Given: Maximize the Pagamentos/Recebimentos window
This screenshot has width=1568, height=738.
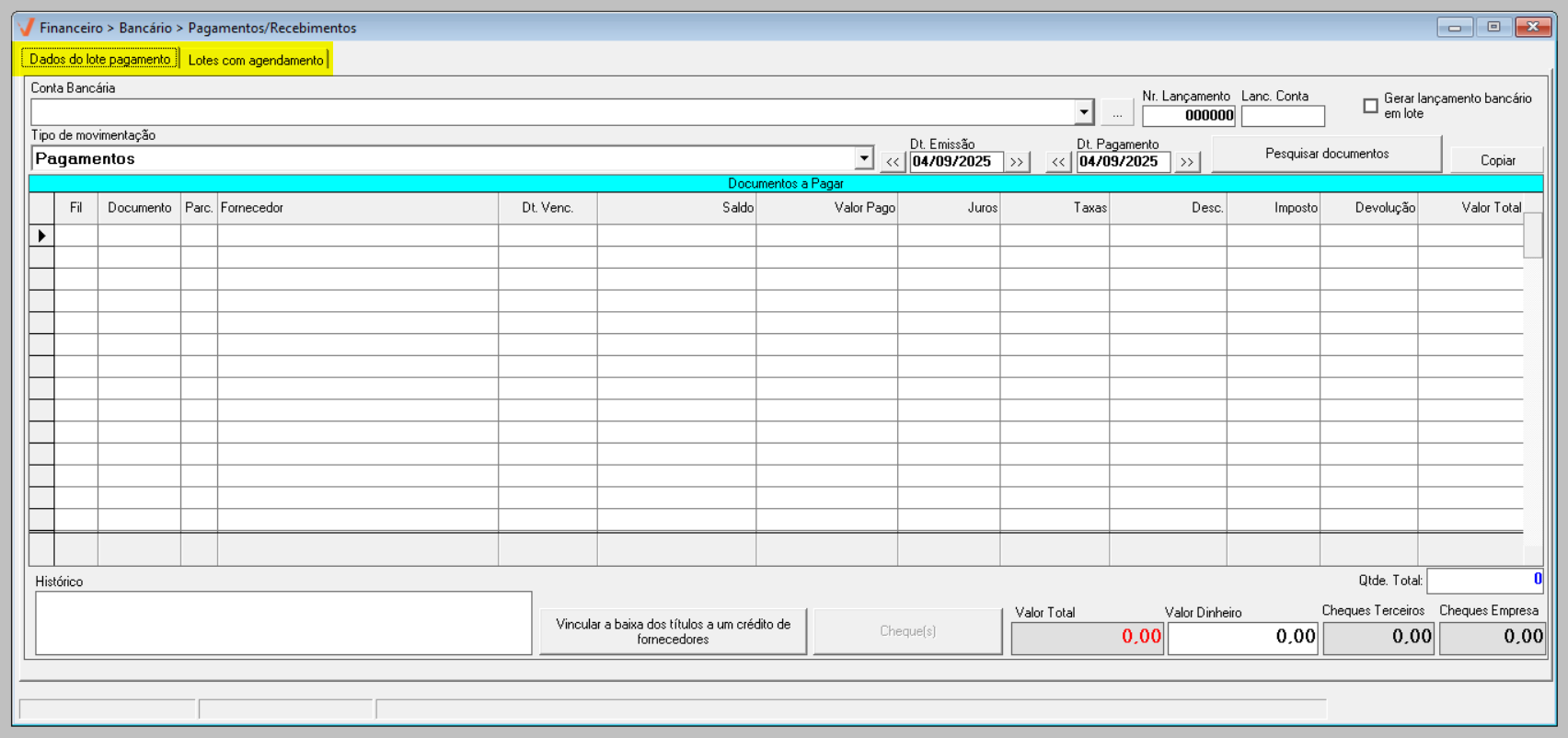Looking at the screenshot, I should tap(1493, 28).
